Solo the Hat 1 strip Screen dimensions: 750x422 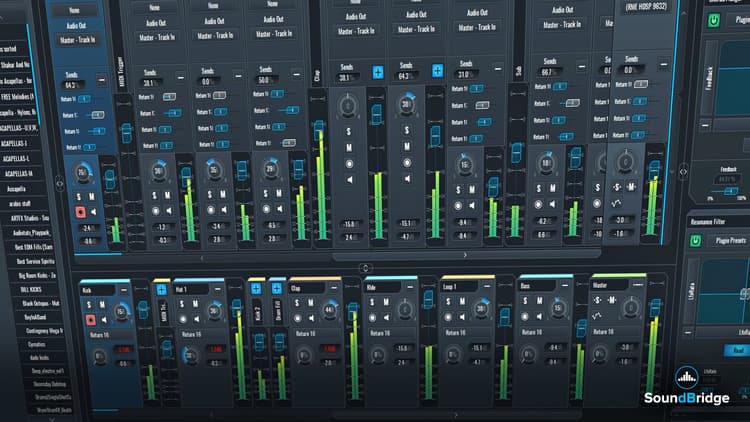pos(182,304)
